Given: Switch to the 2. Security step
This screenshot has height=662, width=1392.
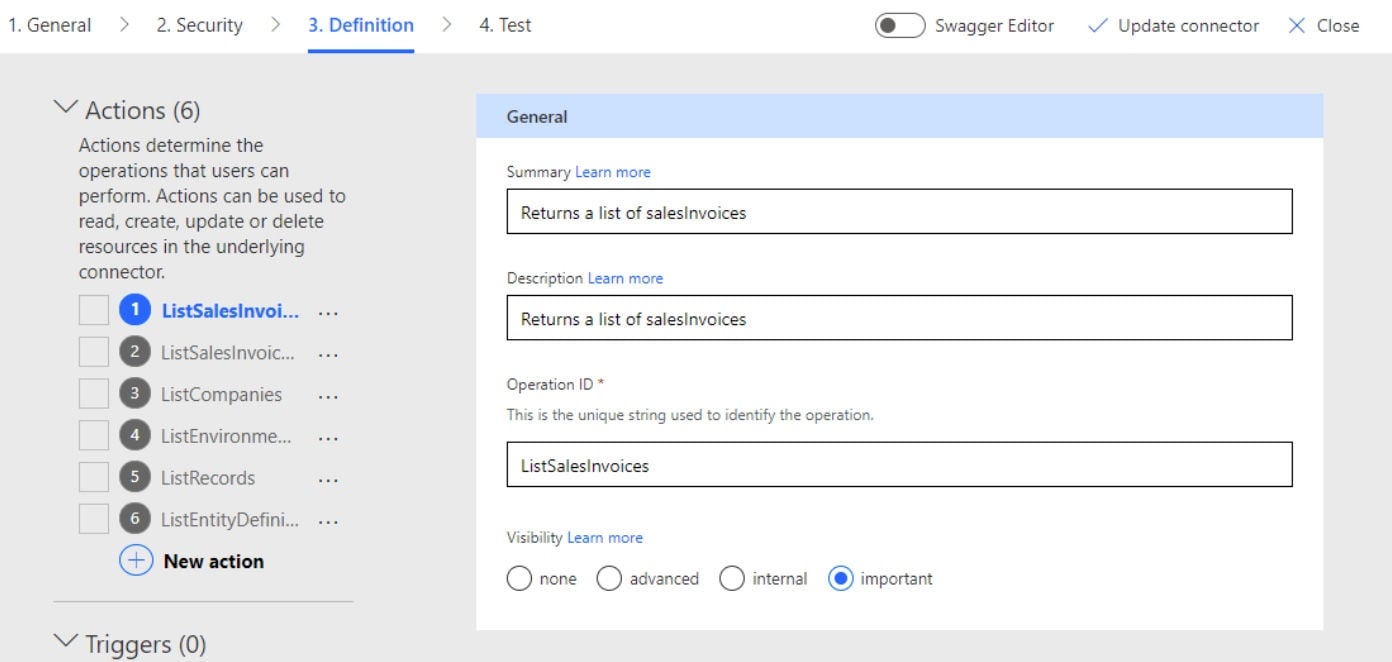Looking at the screenshot, I should pyautogui.click(x=199, y=25).
